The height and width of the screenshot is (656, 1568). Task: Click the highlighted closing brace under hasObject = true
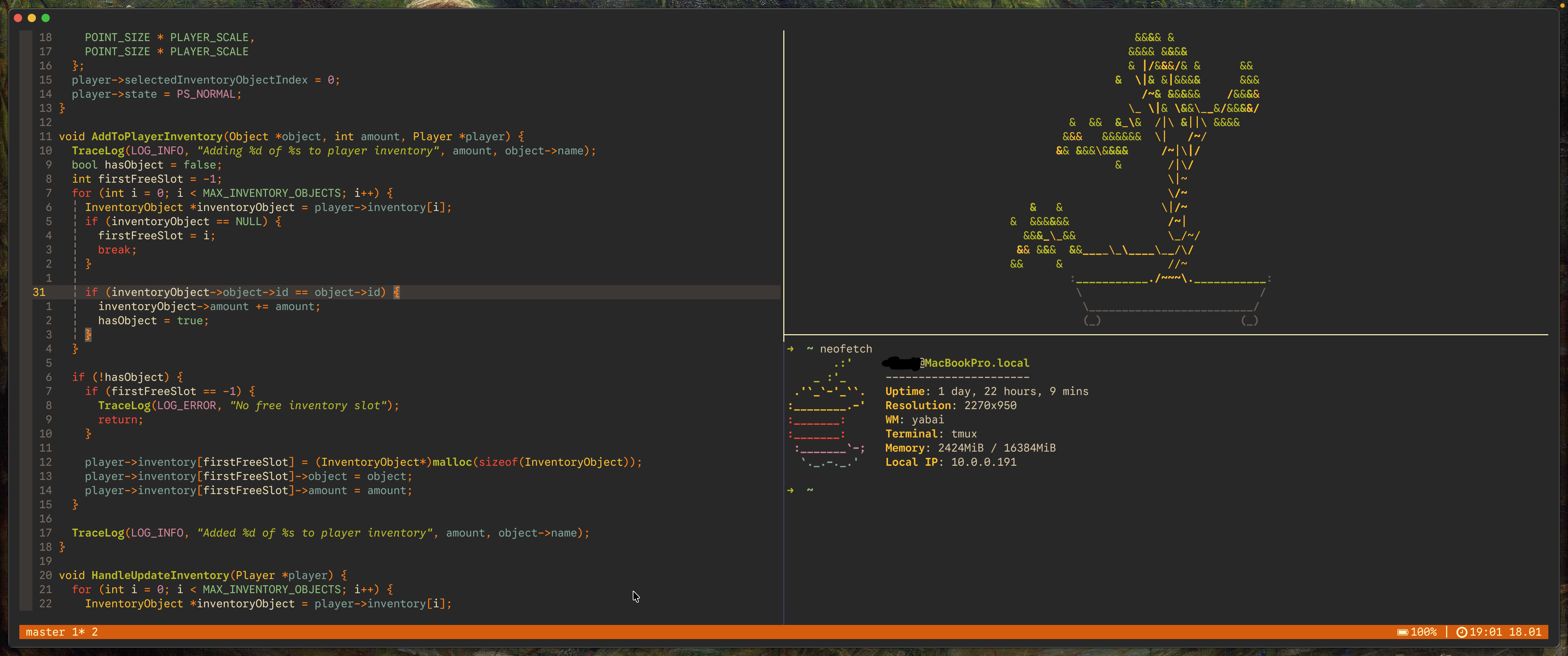coord(88,335)
